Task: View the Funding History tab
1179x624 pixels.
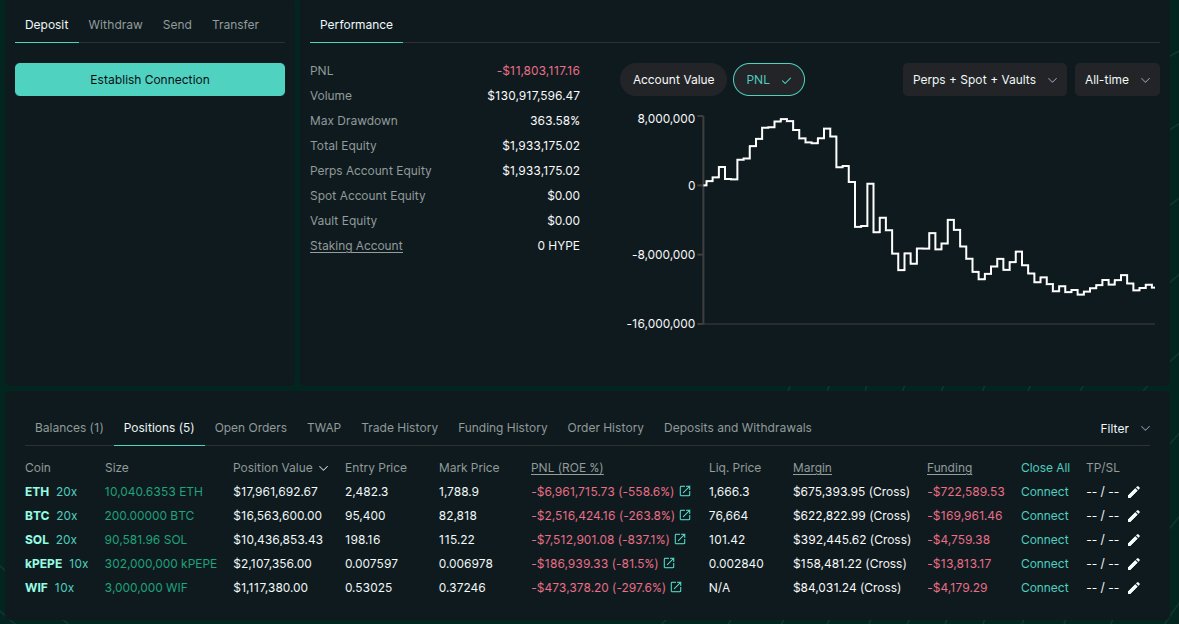Action: tap(502, 428)
